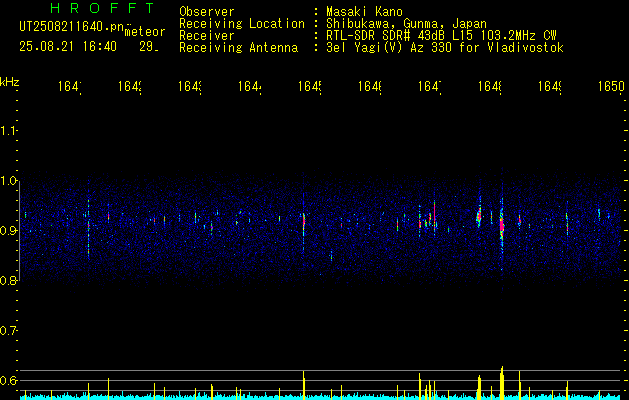Click the tallest yellow power peak at bottom
The height and width of the screenshot is (400, 629).
point(502,383)
